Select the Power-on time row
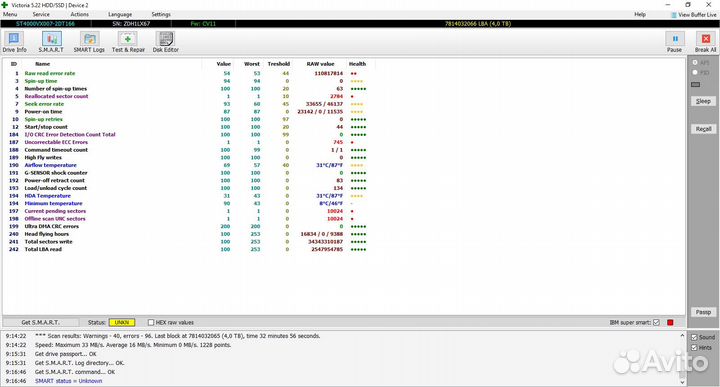 pyautogui.click(x=188, y=112)
